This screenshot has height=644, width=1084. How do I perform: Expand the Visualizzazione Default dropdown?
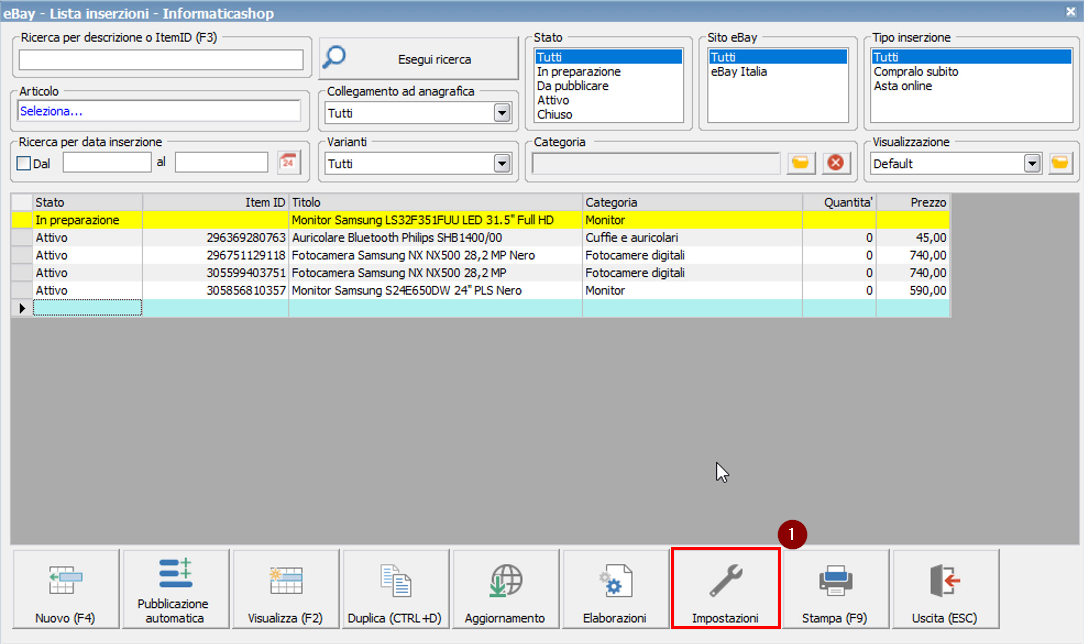pyautogui.click(x=1032, y=164)
